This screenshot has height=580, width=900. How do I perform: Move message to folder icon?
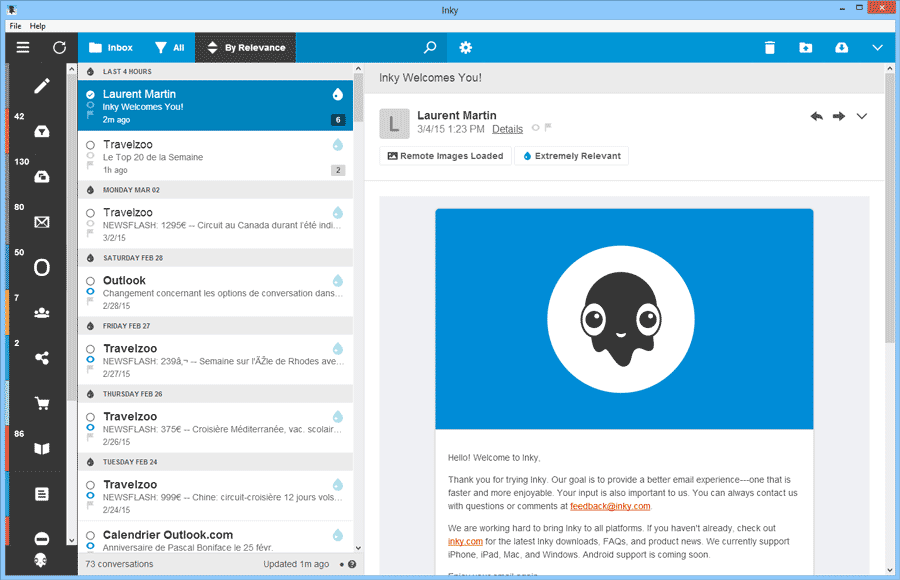(x=806, y=48)
